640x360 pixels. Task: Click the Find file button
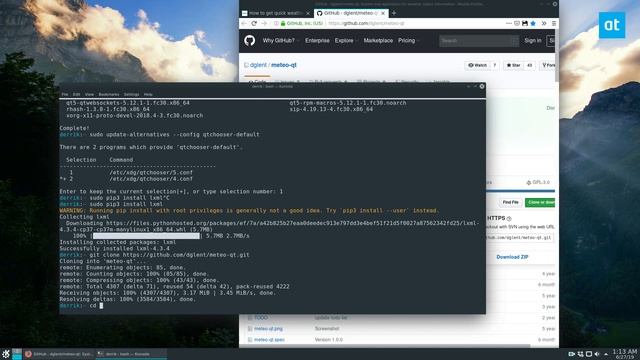tap(510, 202)
